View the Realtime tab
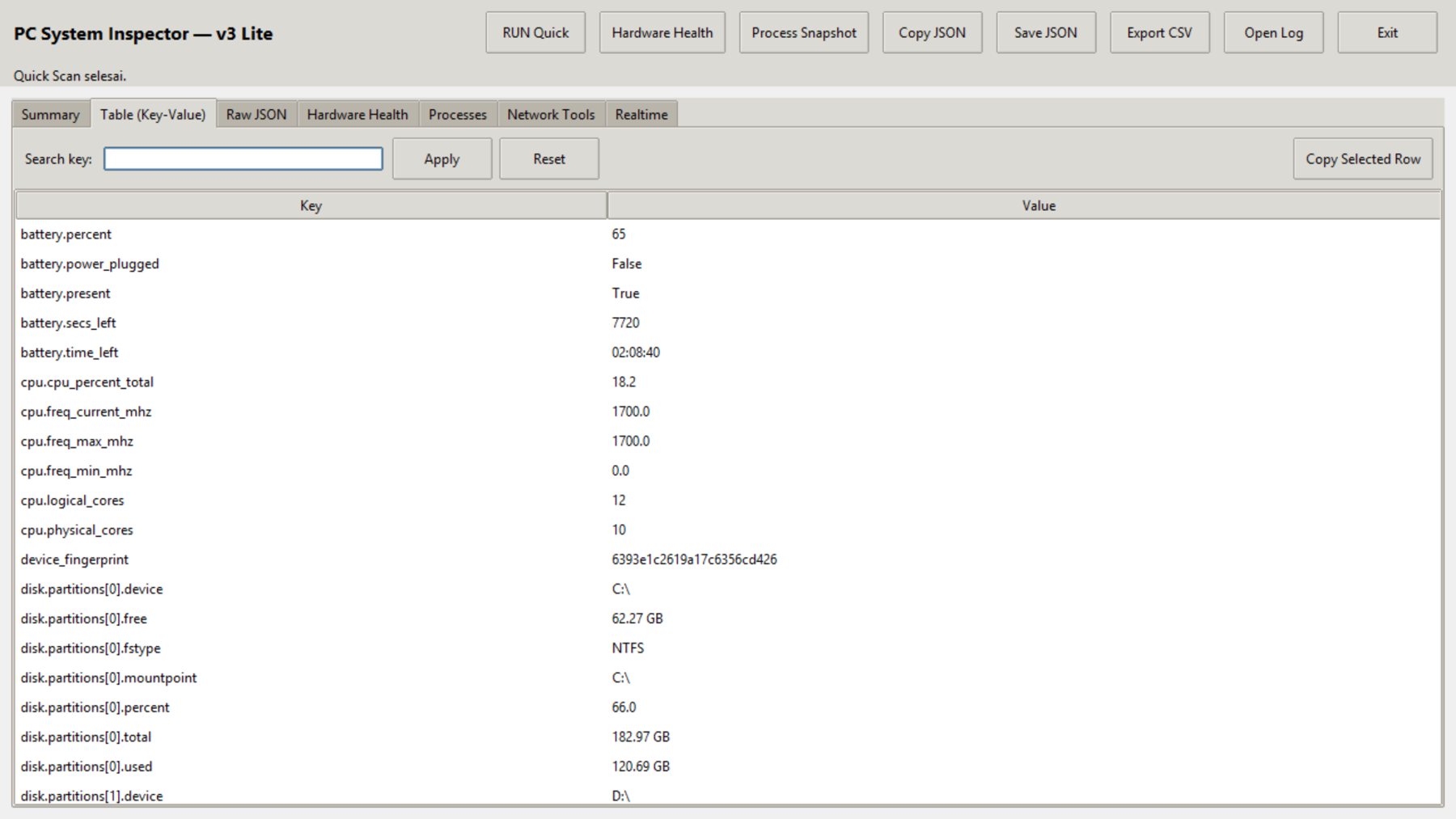 [641, 114]
